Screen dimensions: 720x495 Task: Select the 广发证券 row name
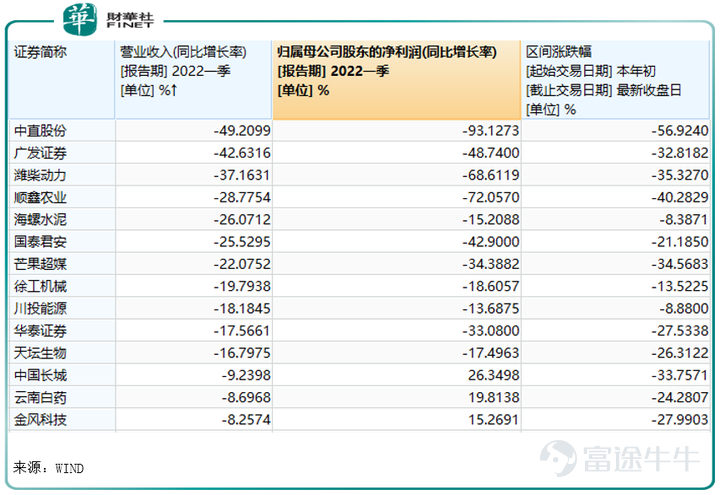pos(40,153)
